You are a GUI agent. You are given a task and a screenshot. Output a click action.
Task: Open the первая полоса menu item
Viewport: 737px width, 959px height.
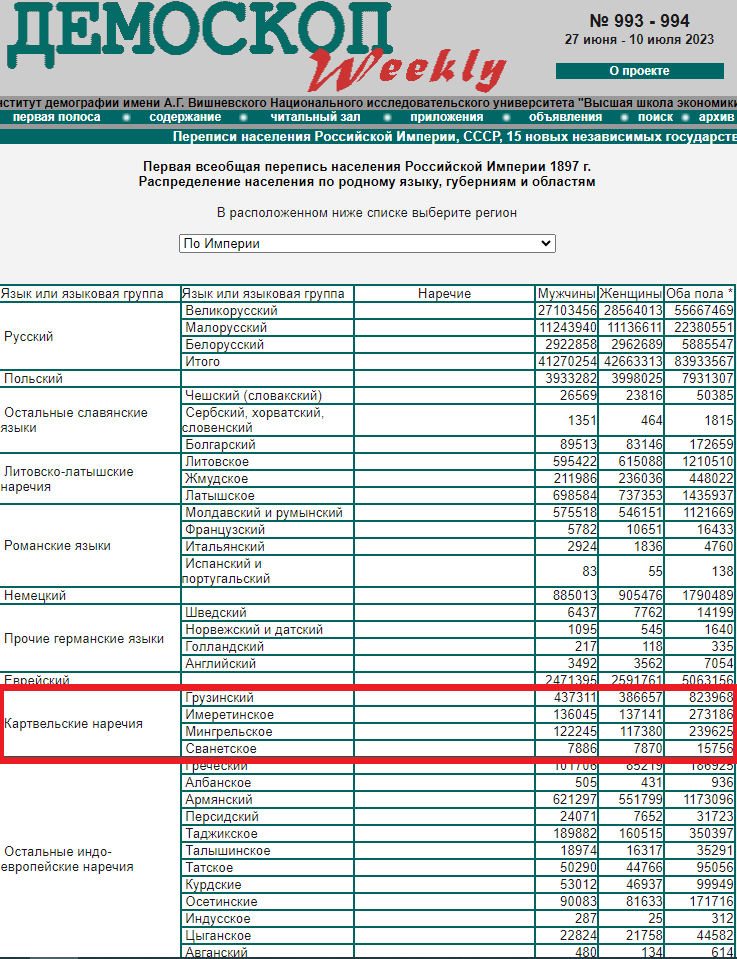tap(56, 117)
